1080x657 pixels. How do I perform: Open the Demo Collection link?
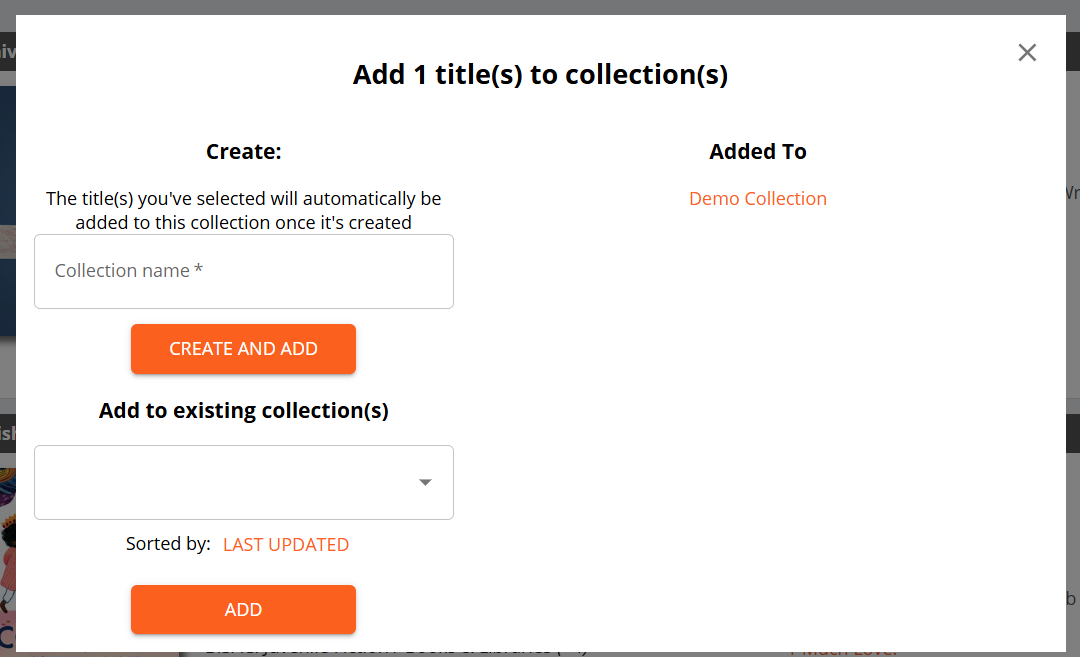click(x=758, y=199)
